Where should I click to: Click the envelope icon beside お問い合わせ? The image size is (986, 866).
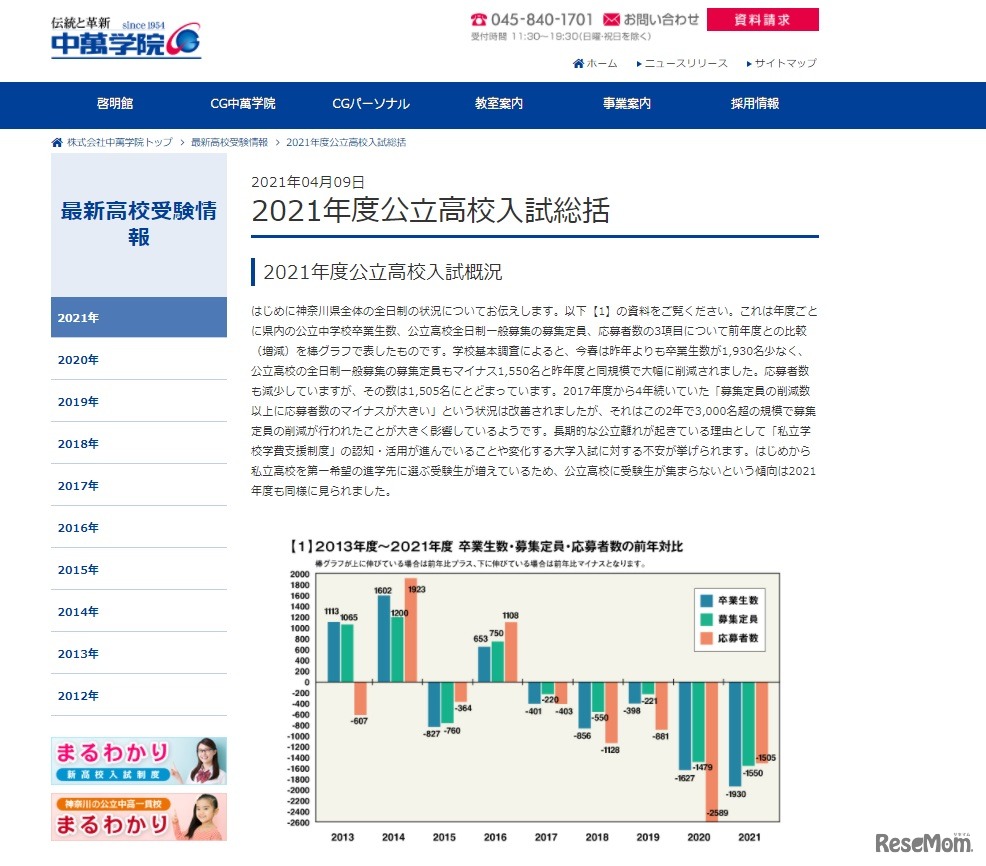tap(609, 18)
